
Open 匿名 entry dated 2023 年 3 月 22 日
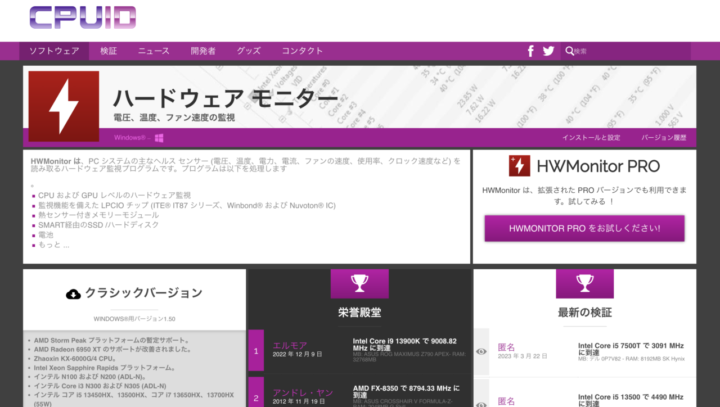click(506, 347)
